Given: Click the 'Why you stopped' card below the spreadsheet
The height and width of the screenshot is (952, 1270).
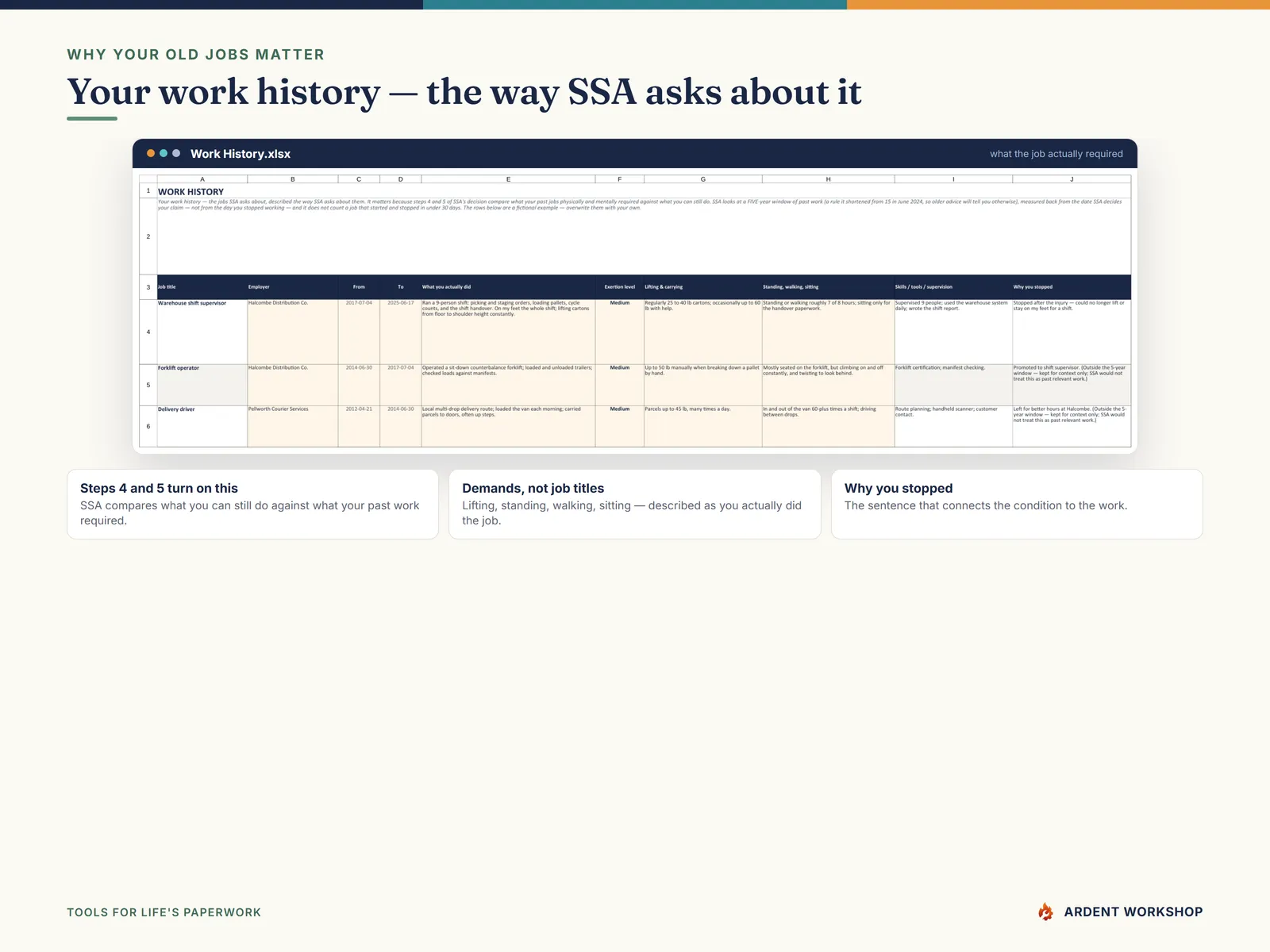Looking at the screenshot, I should coord(1017,504).
